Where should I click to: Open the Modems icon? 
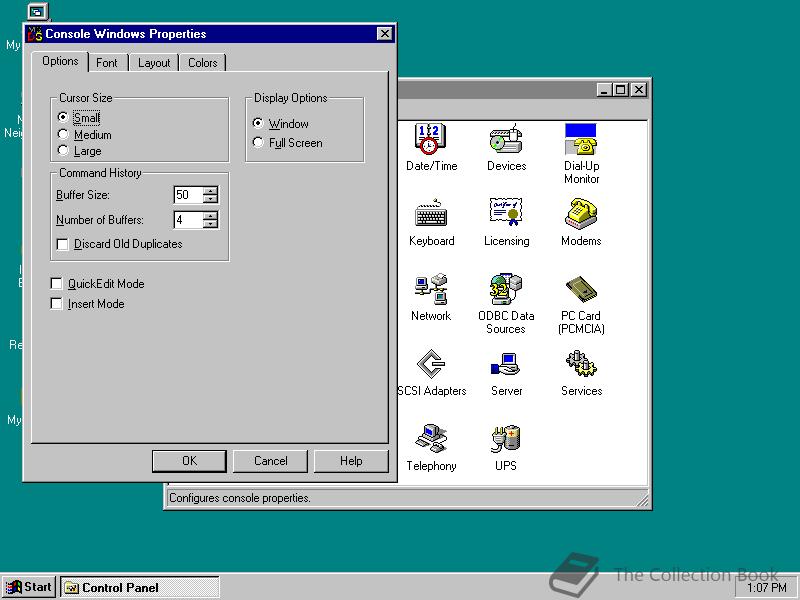click(x=581, y=213)
